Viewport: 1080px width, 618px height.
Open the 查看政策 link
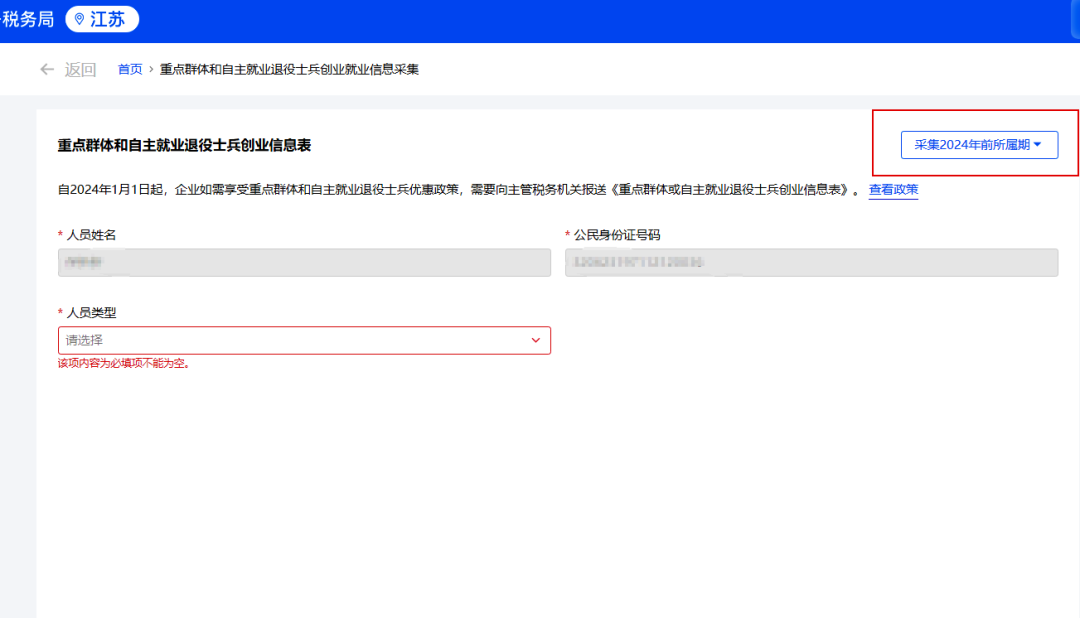coord(893,189)
